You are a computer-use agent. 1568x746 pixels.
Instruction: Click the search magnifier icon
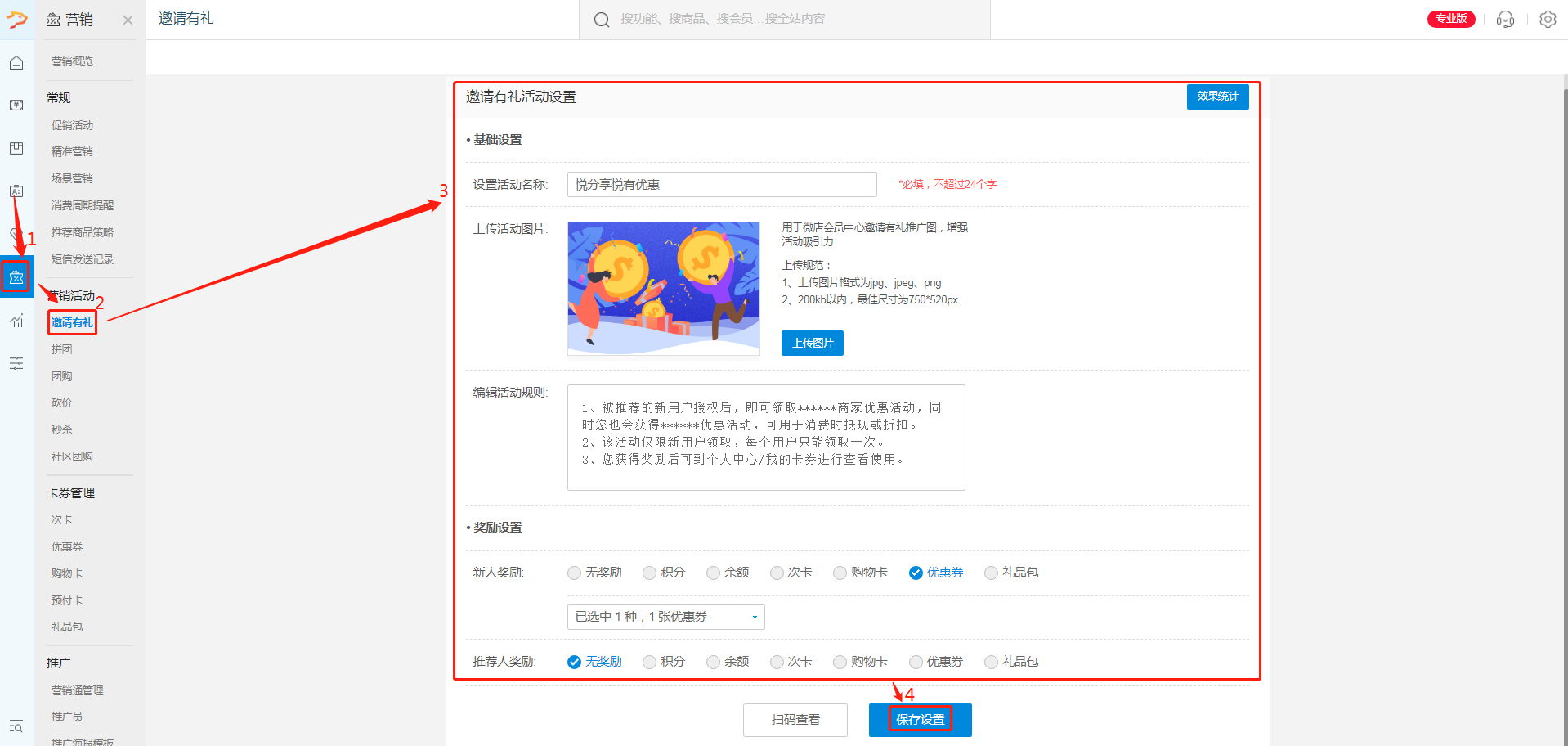pos(602,20)
